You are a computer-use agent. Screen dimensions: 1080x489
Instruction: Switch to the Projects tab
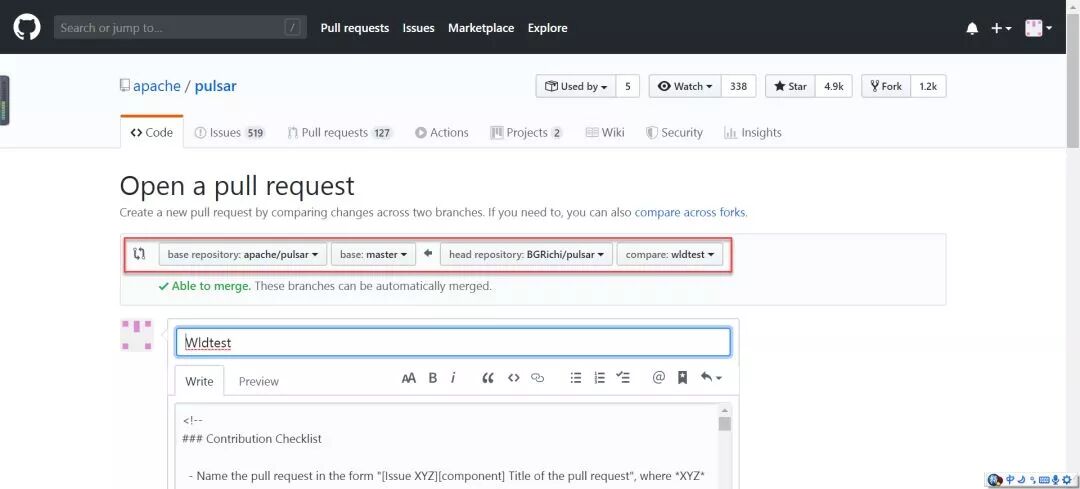[526, 132]
